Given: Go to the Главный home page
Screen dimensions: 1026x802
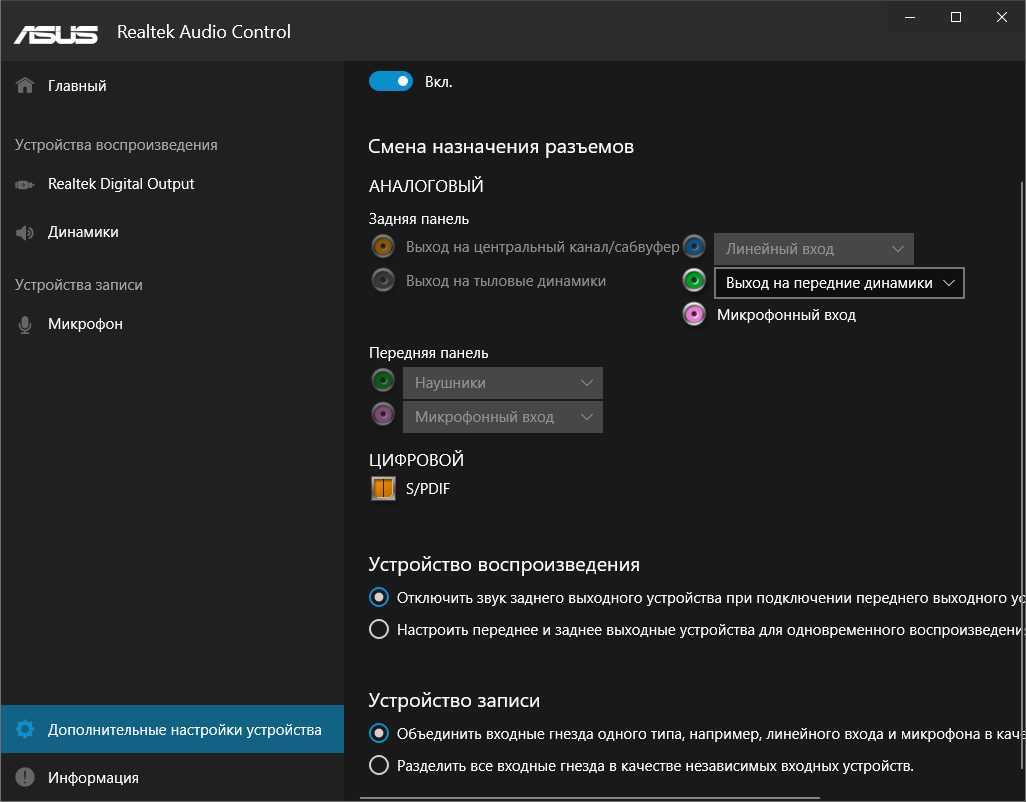Looking at the screenshot, I should [77, 86].
